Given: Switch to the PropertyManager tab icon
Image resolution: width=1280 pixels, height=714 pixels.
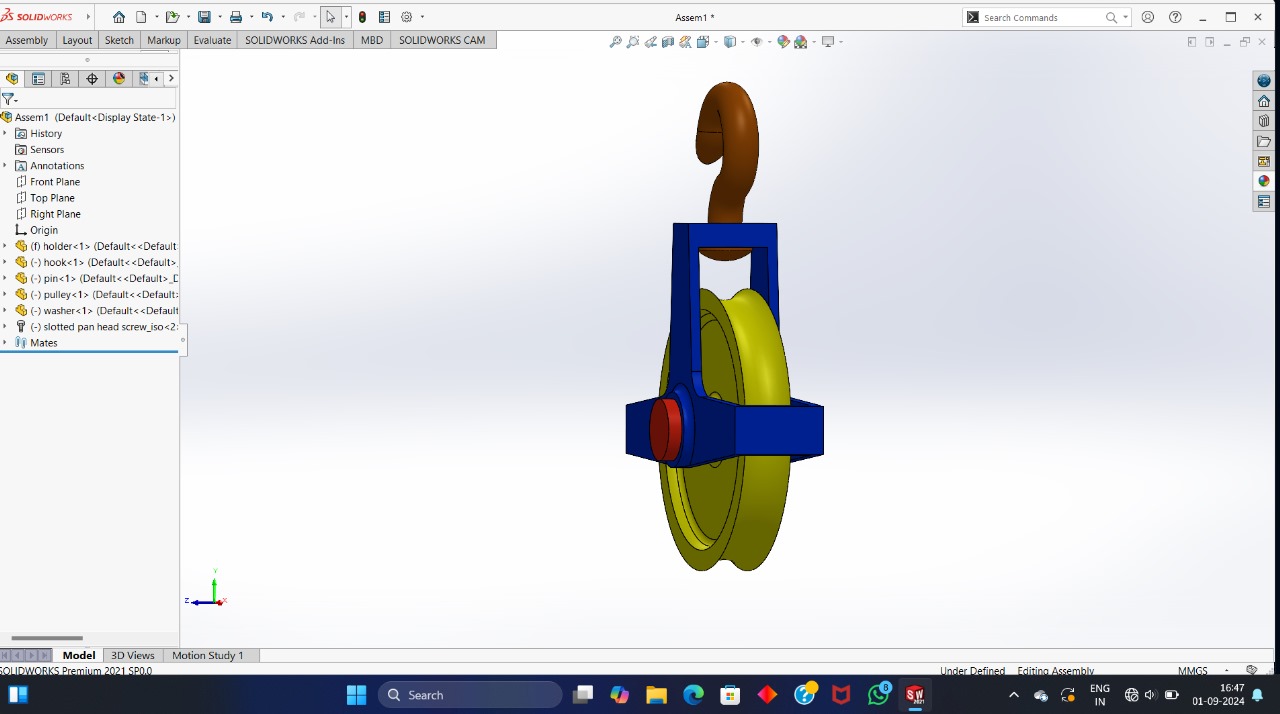Looking at the screenshot, I should (38, 78).
